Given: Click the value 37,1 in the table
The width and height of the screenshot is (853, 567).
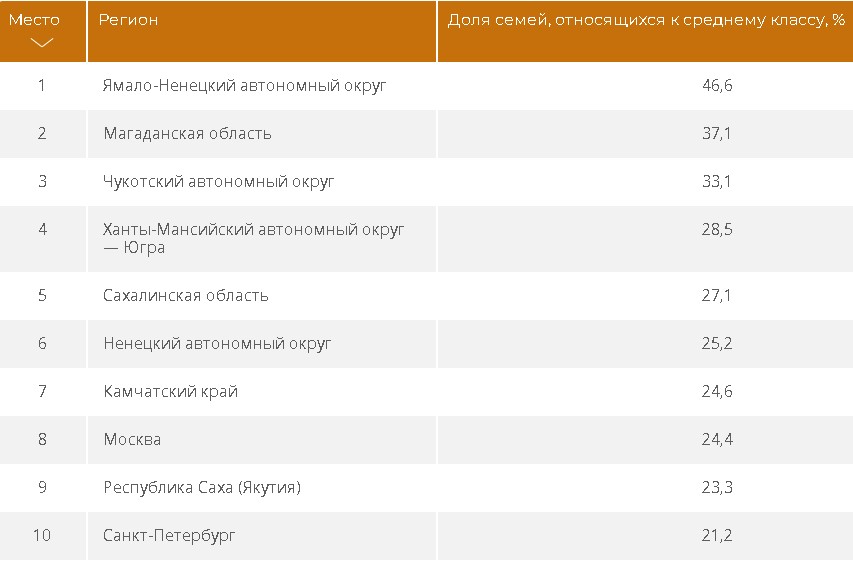Looking at the screenshot, I should point(717,134).
